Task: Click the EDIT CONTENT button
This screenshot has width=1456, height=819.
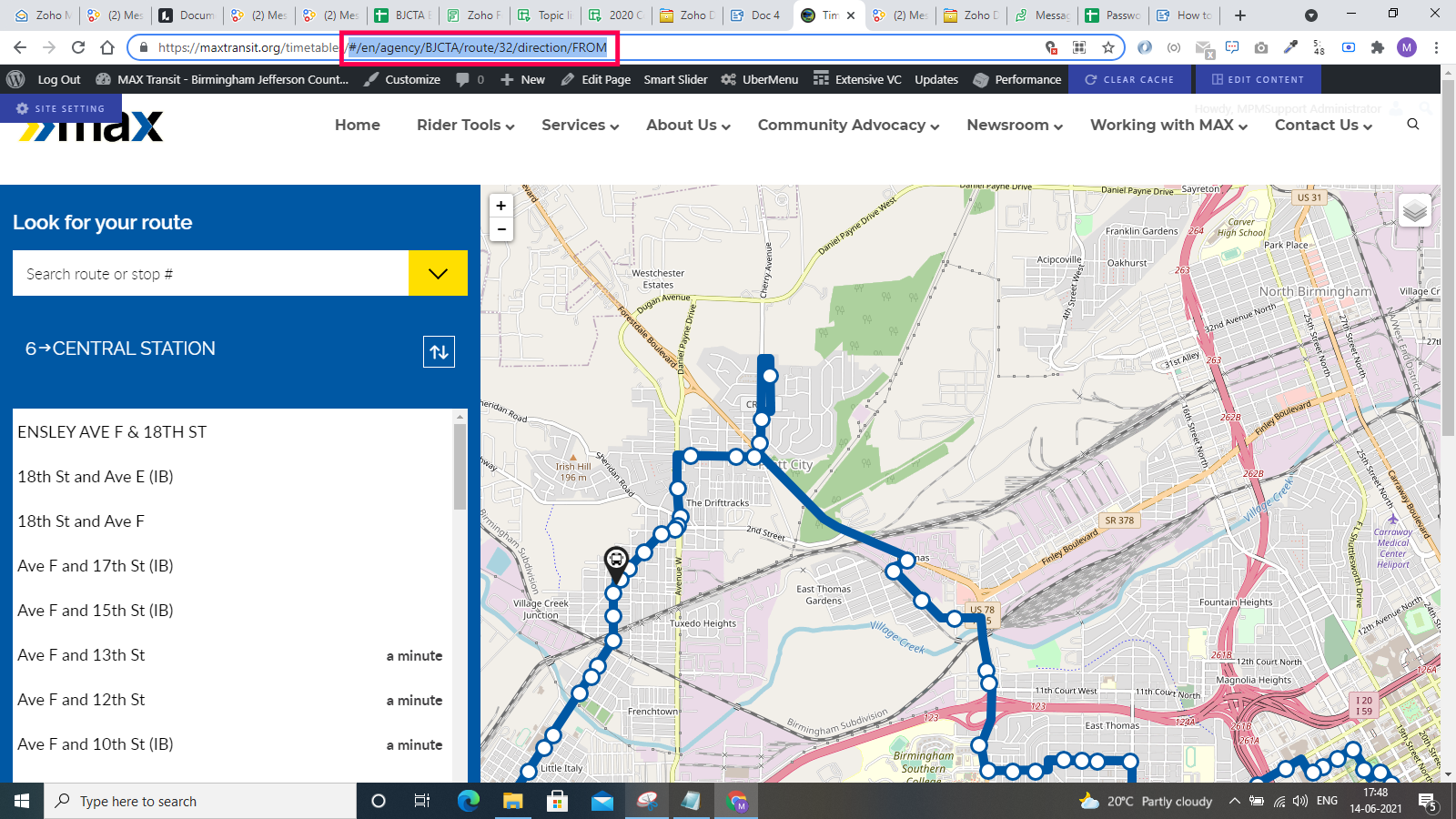Action: [x=1259, y=79]
